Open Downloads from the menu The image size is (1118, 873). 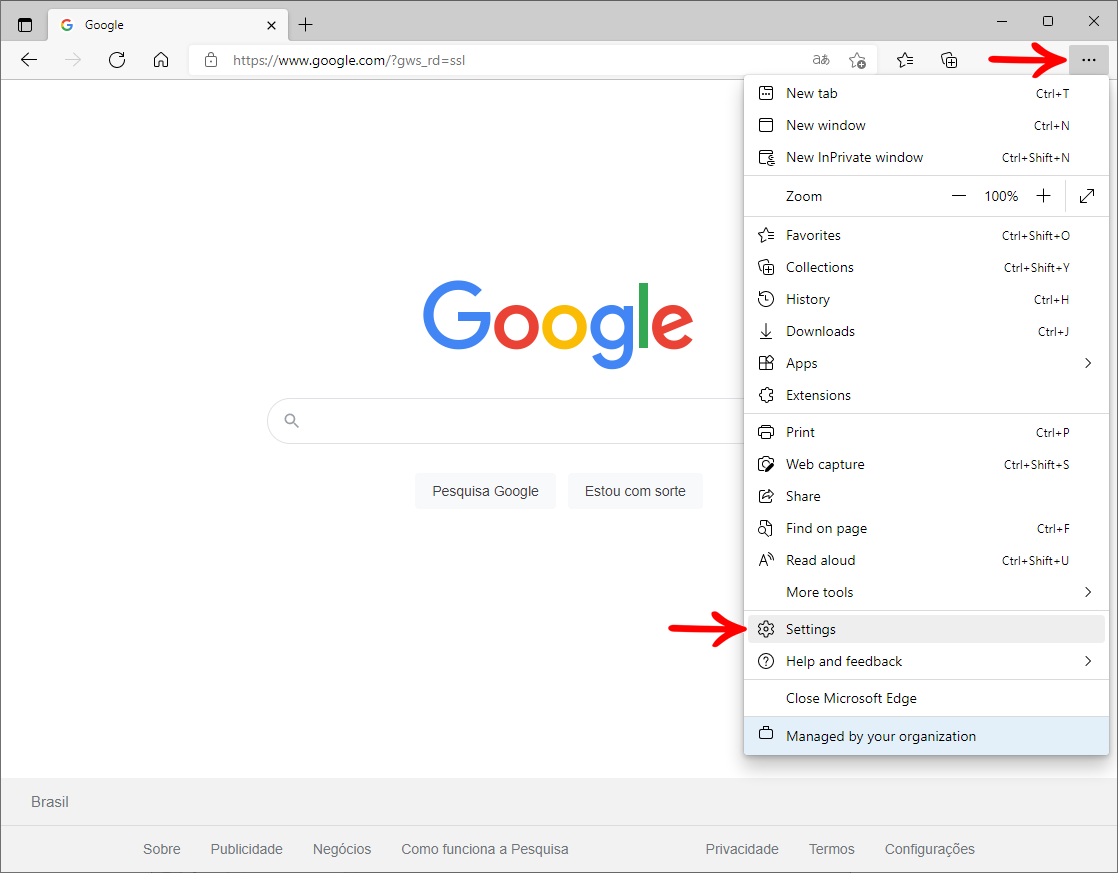pos(925,332)
